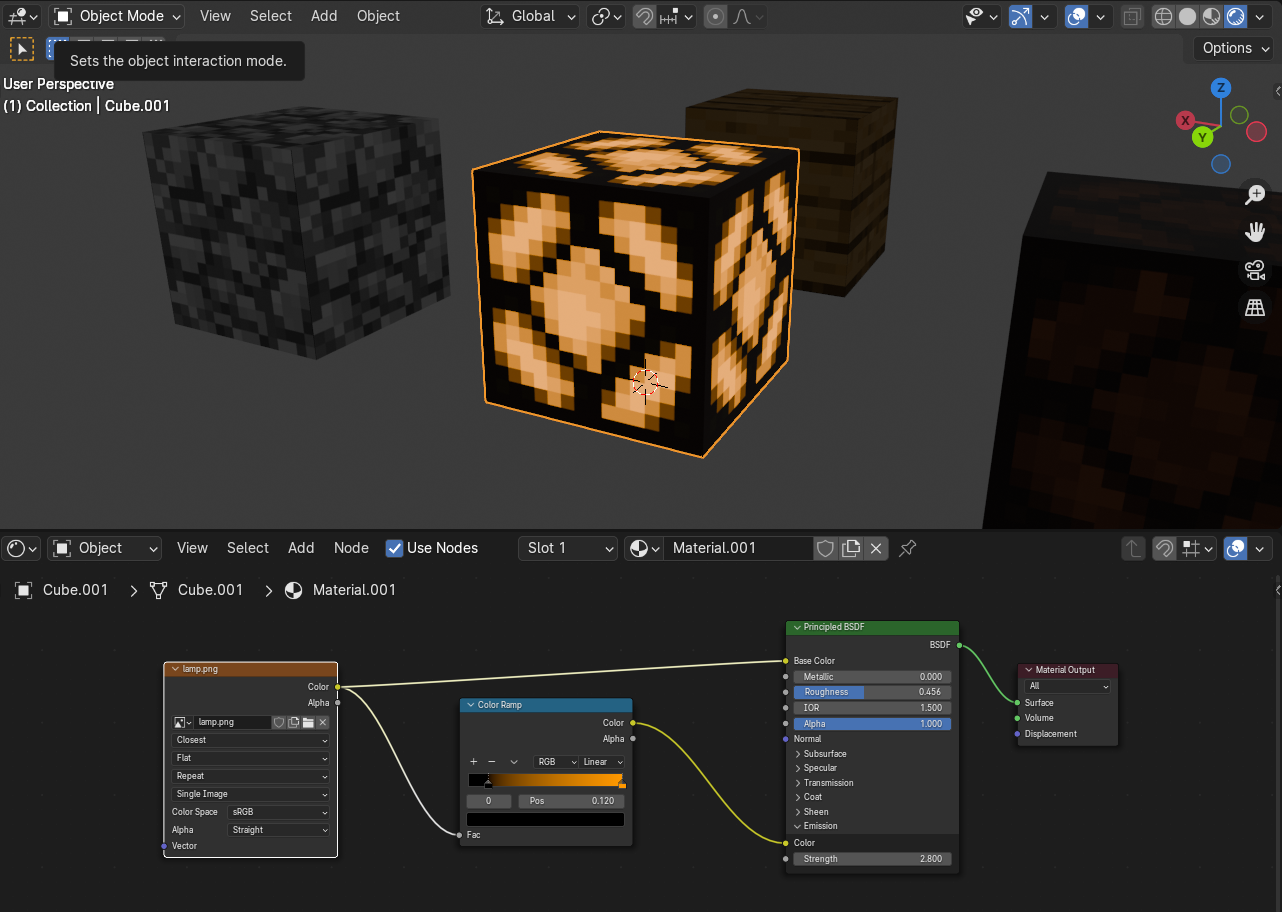Click the new material duplicate icon

[x=851, y=548]
